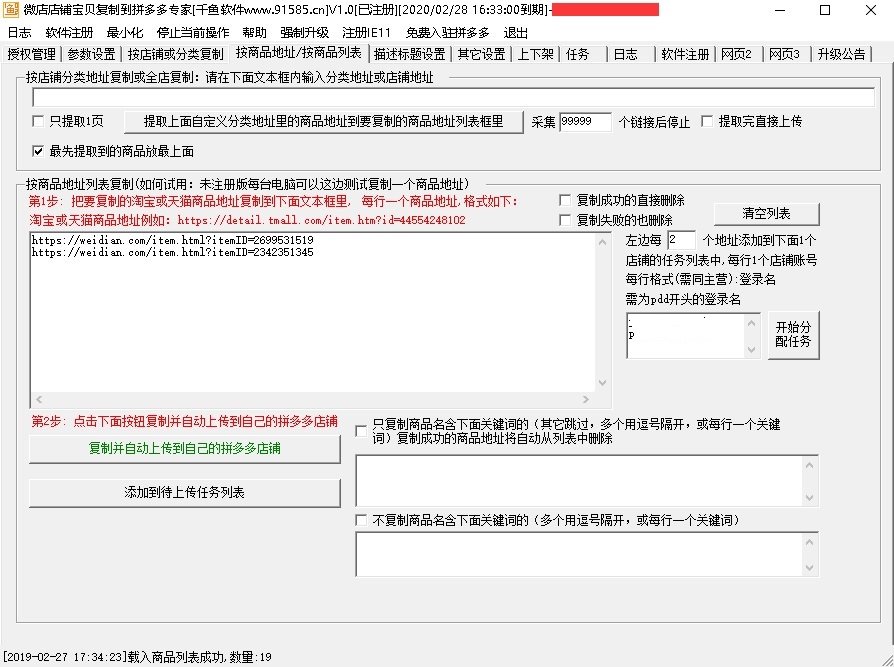Open the 其它设置 tab
Image resolution: width=894 pixels, height=667 pixels.
click(482, 54)
